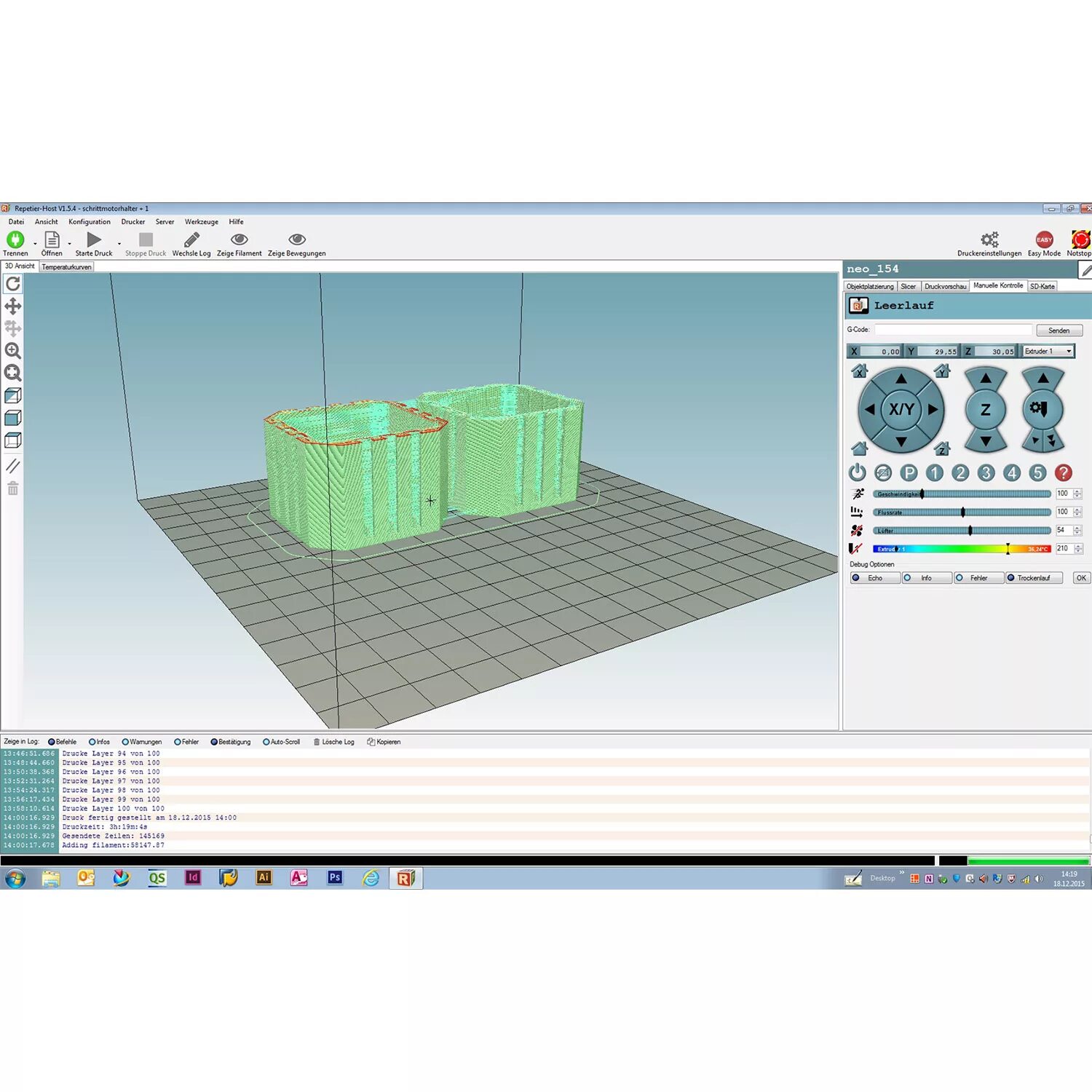Switch to top cube view

pos(13,440)
